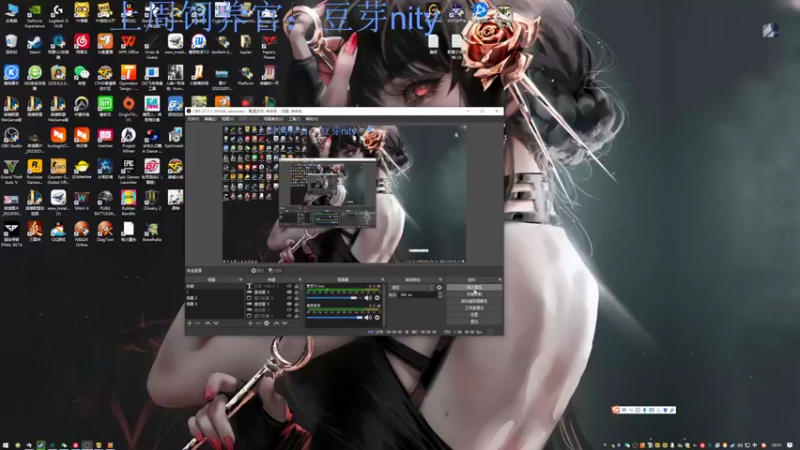800x450 pixels.
Task: Pop out the Controls dock panel
Action: point(500,280)
